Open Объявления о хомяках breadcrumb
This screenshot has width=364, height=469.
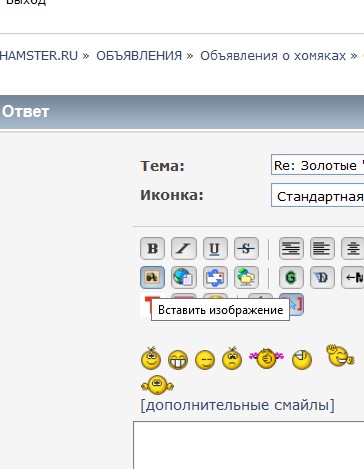(x=273, y=56)
